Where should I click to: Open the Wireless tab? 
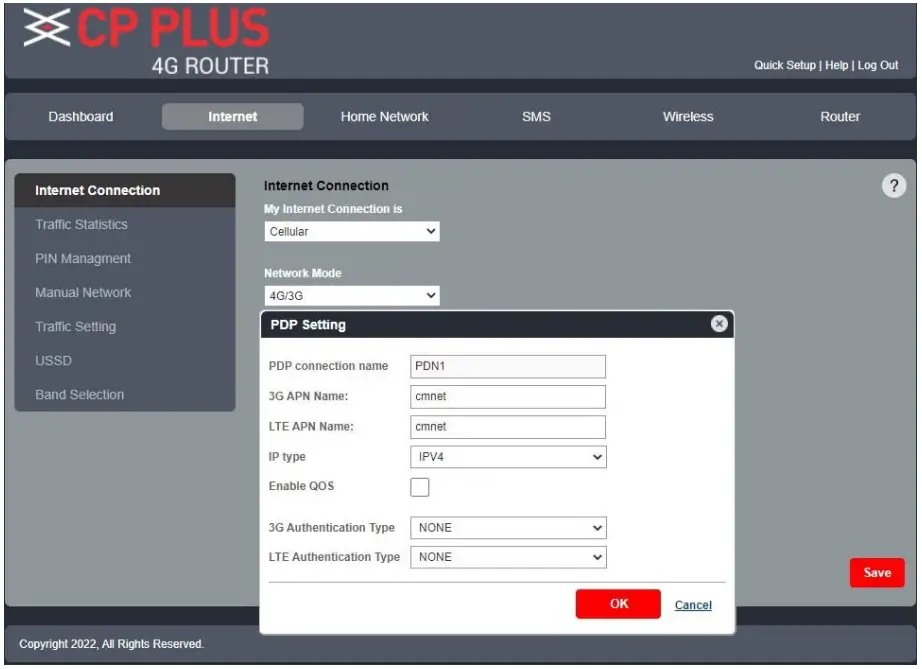click(688, 116)
